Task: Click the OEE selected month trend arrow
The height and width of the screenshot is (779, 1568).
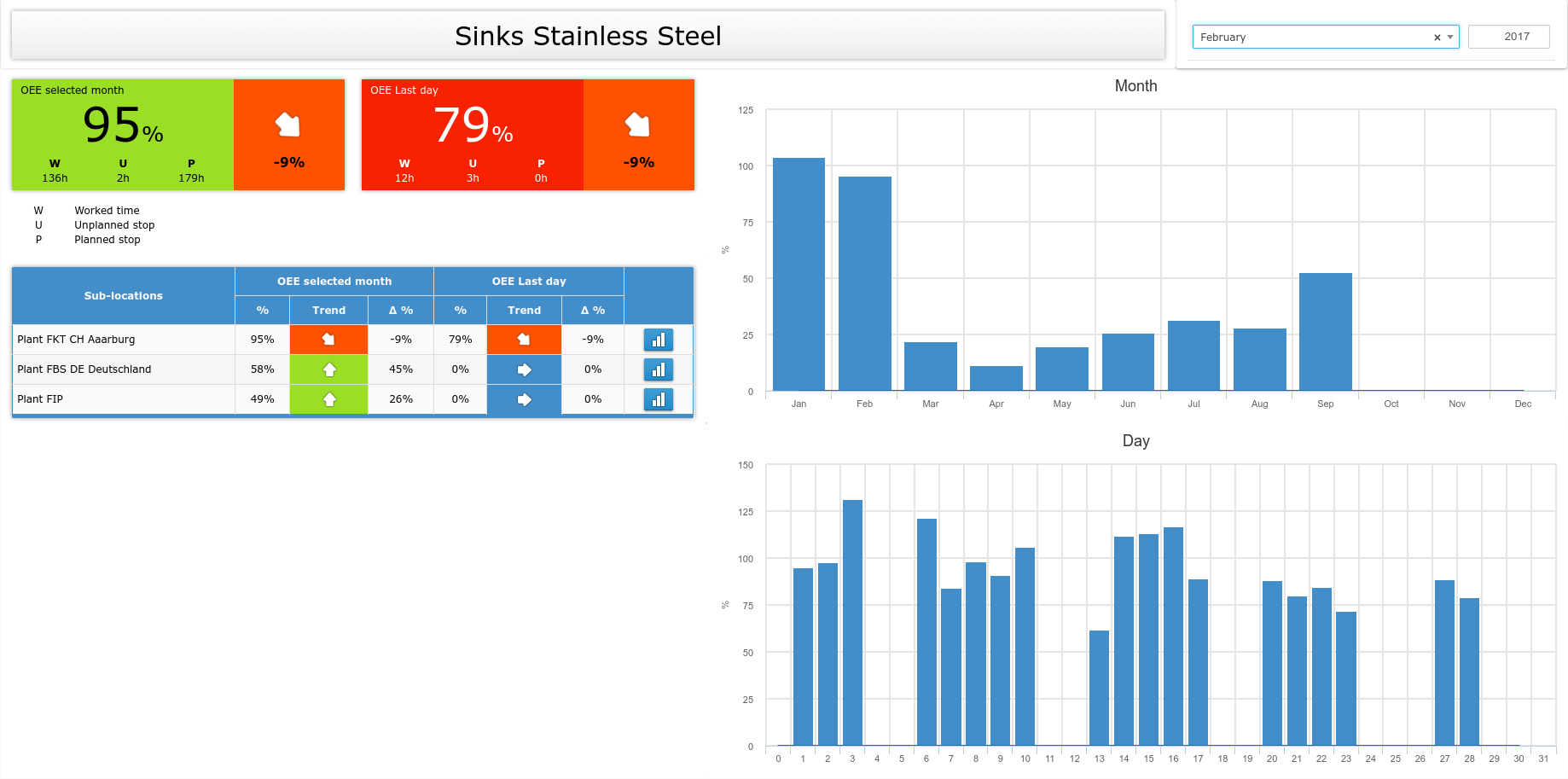Action: coord(288,125)
